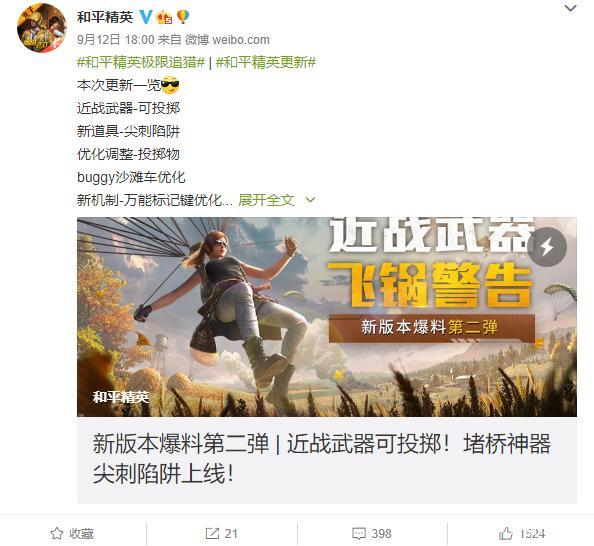Open hashtag #和平精英更新#
This screenshot has width=594, height=546.
pyautogui.click(x=266, y=62)
